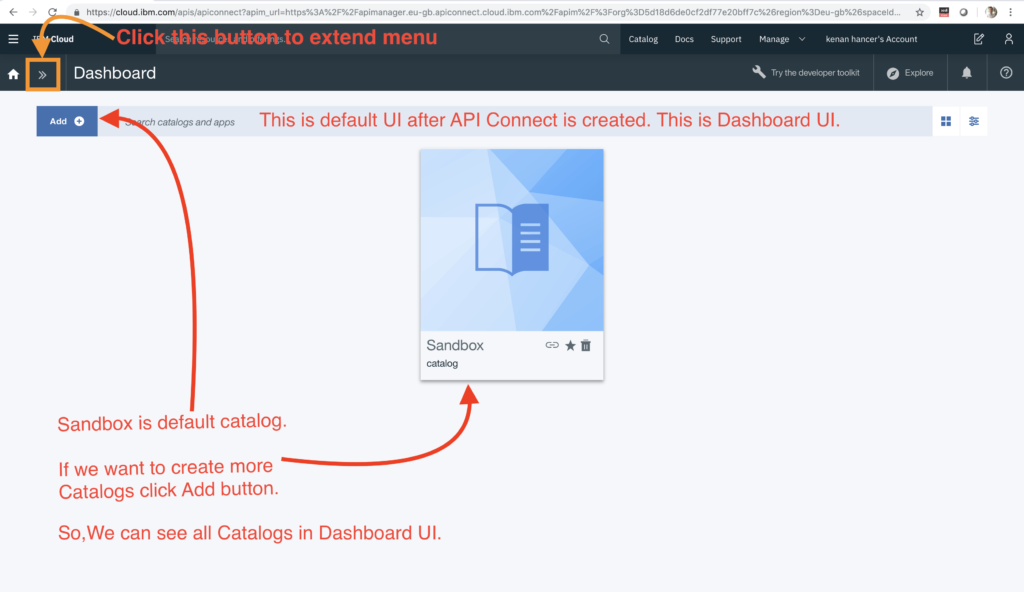
Task: Click the site lock icon in address bar
Action: pos(76,12)
